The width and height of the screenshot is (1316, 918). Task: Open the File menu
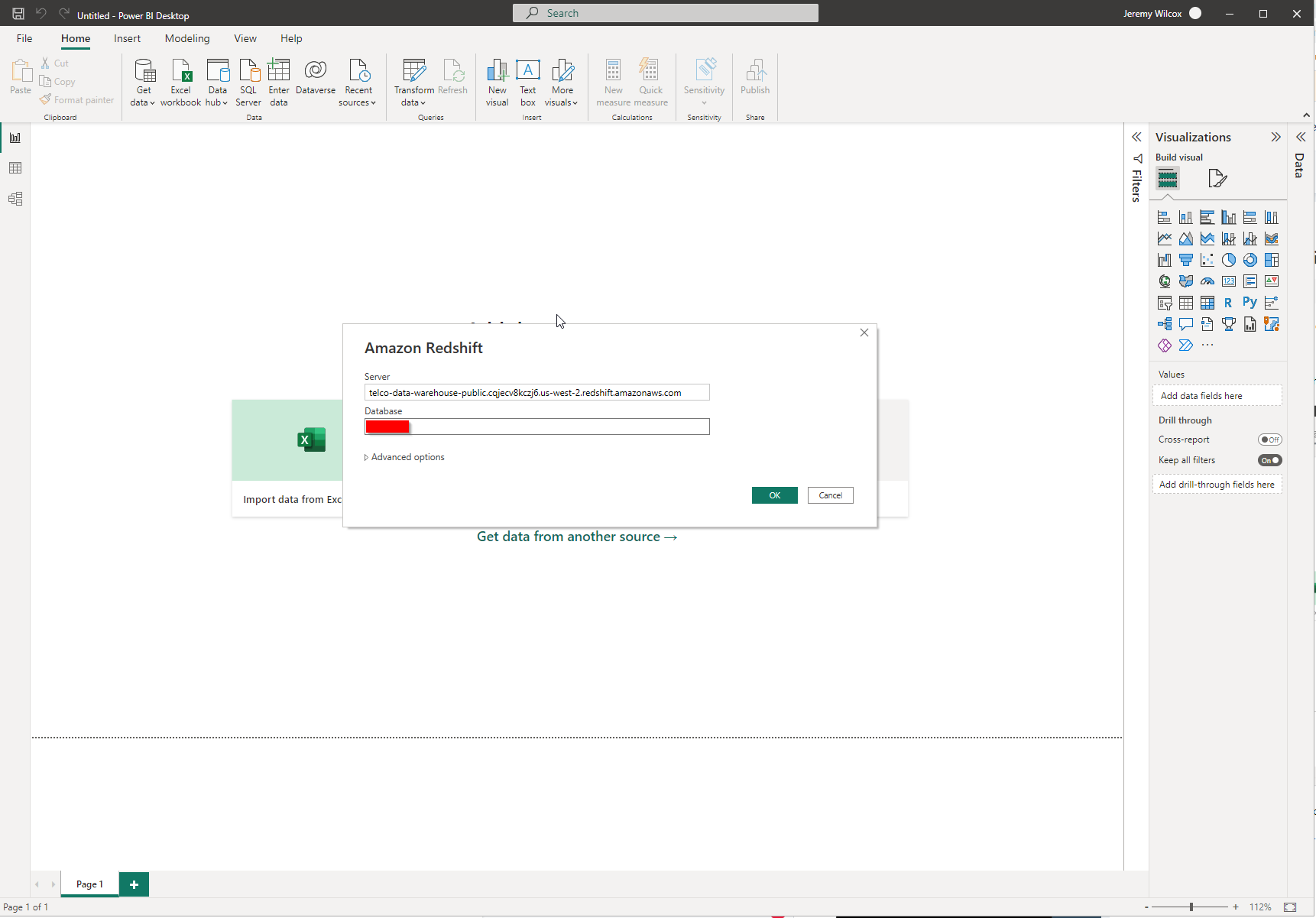coord(24,38)
